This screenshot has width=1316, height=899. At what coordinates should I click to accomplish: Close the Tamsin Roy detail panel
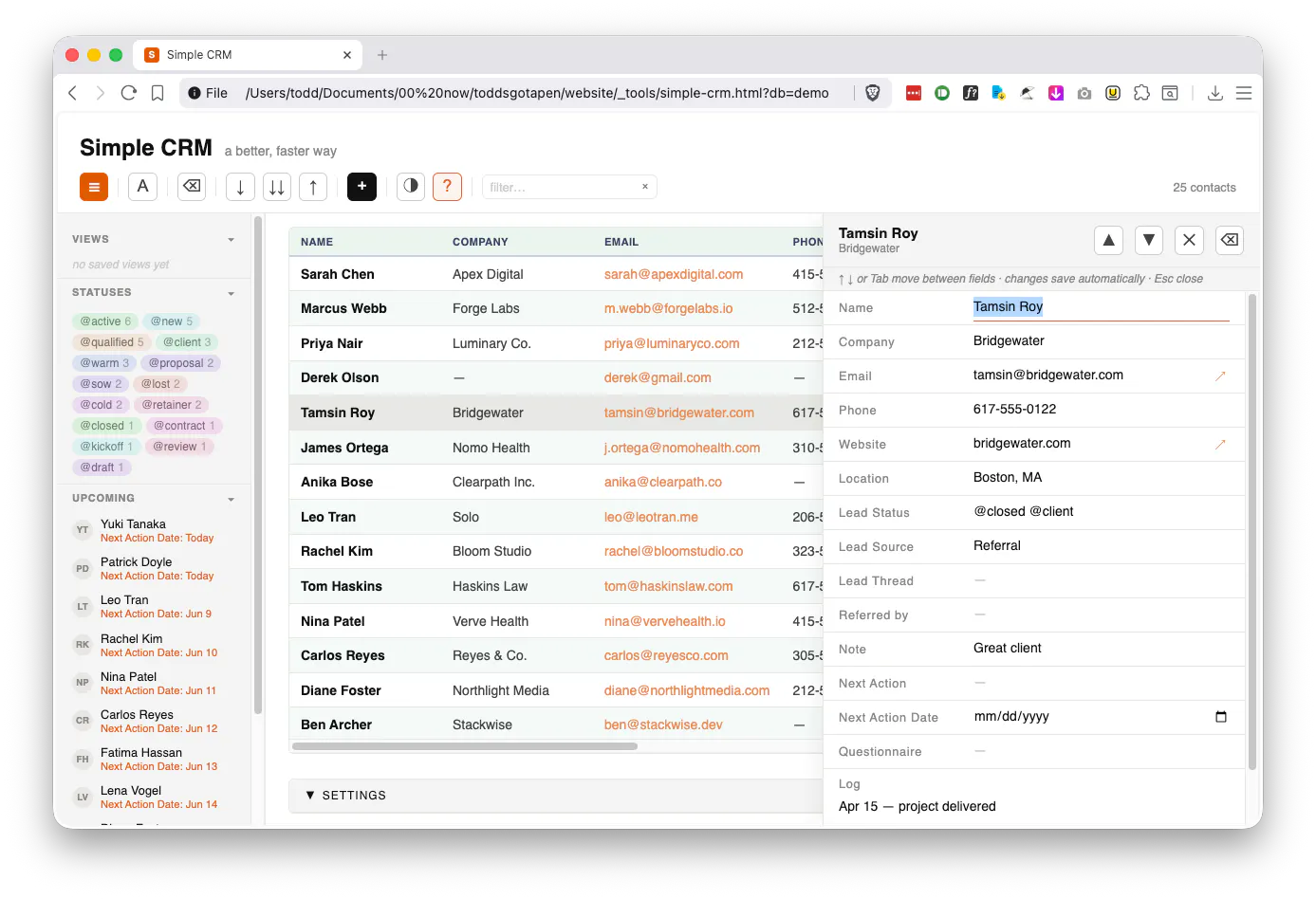1189,240
